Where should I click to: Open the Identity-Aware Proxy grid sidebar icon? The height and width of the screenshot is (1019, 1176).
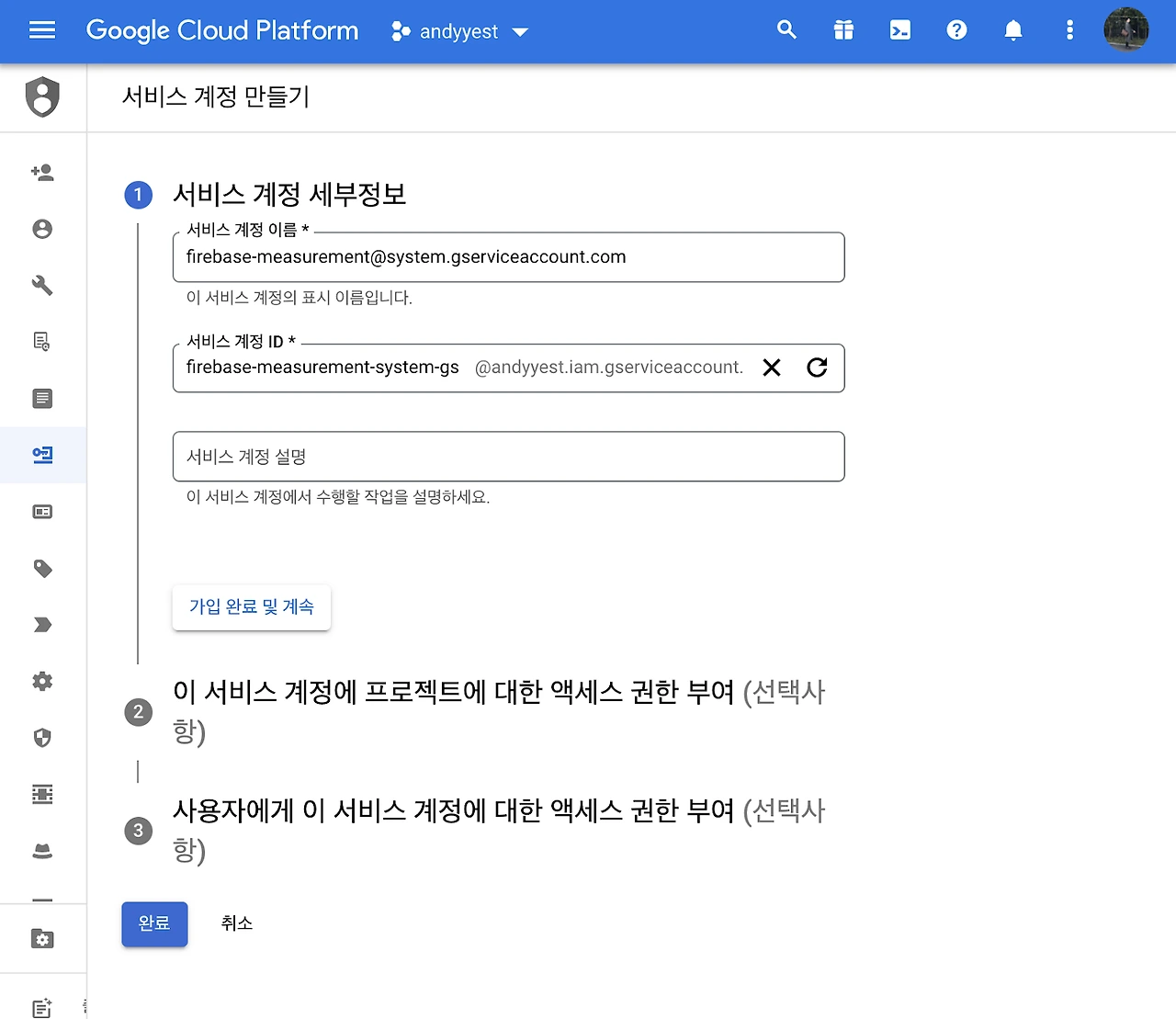pos(42,794)
